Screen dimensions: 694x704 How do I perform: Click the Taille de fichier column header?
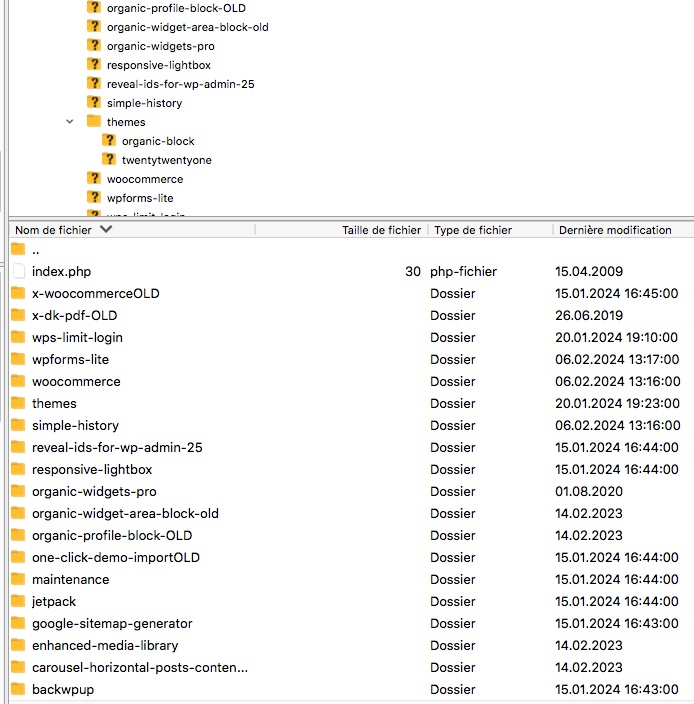(381, 230)
